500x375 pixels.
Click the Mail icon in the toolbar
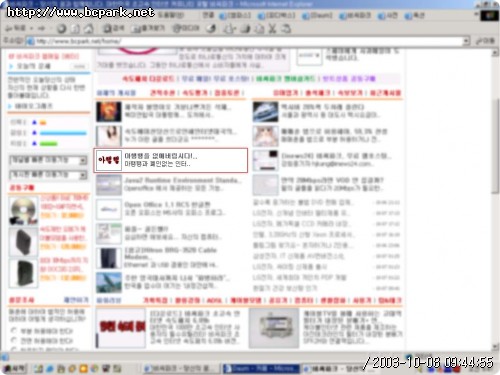click(x=229, y=29)
